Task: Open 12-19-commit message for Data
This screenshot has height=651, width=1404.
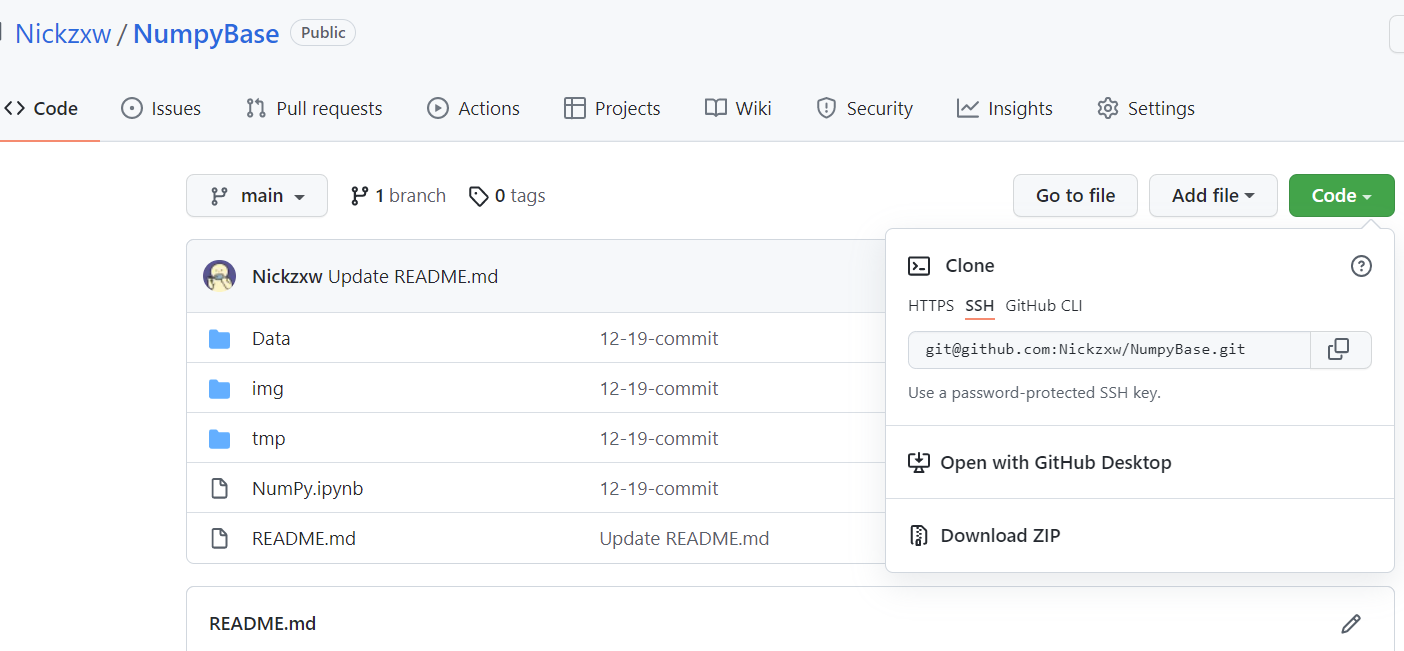Action: (x=659, y=339)
